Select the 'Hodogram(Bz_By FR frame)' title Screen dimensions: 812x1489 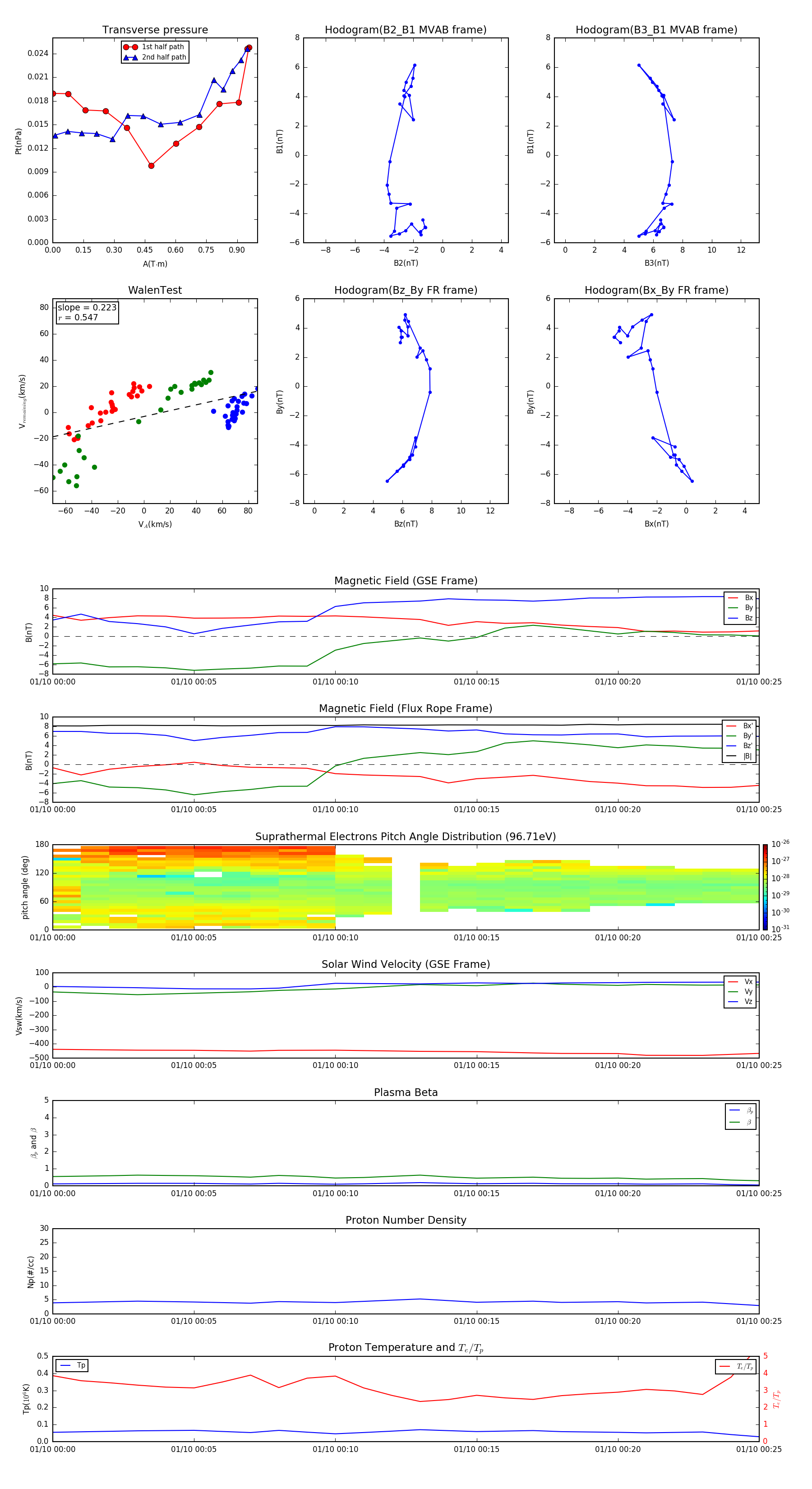(406, 290)
